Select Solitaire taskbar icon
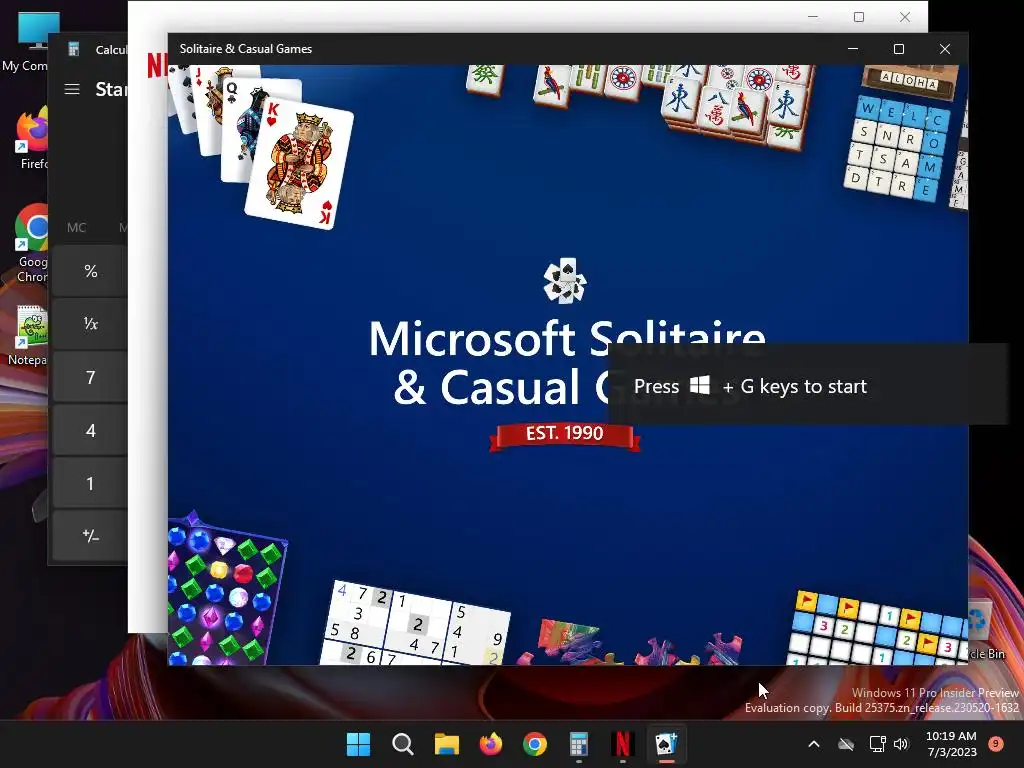Viewport: 1024px width, 768px height. (666, 744)
